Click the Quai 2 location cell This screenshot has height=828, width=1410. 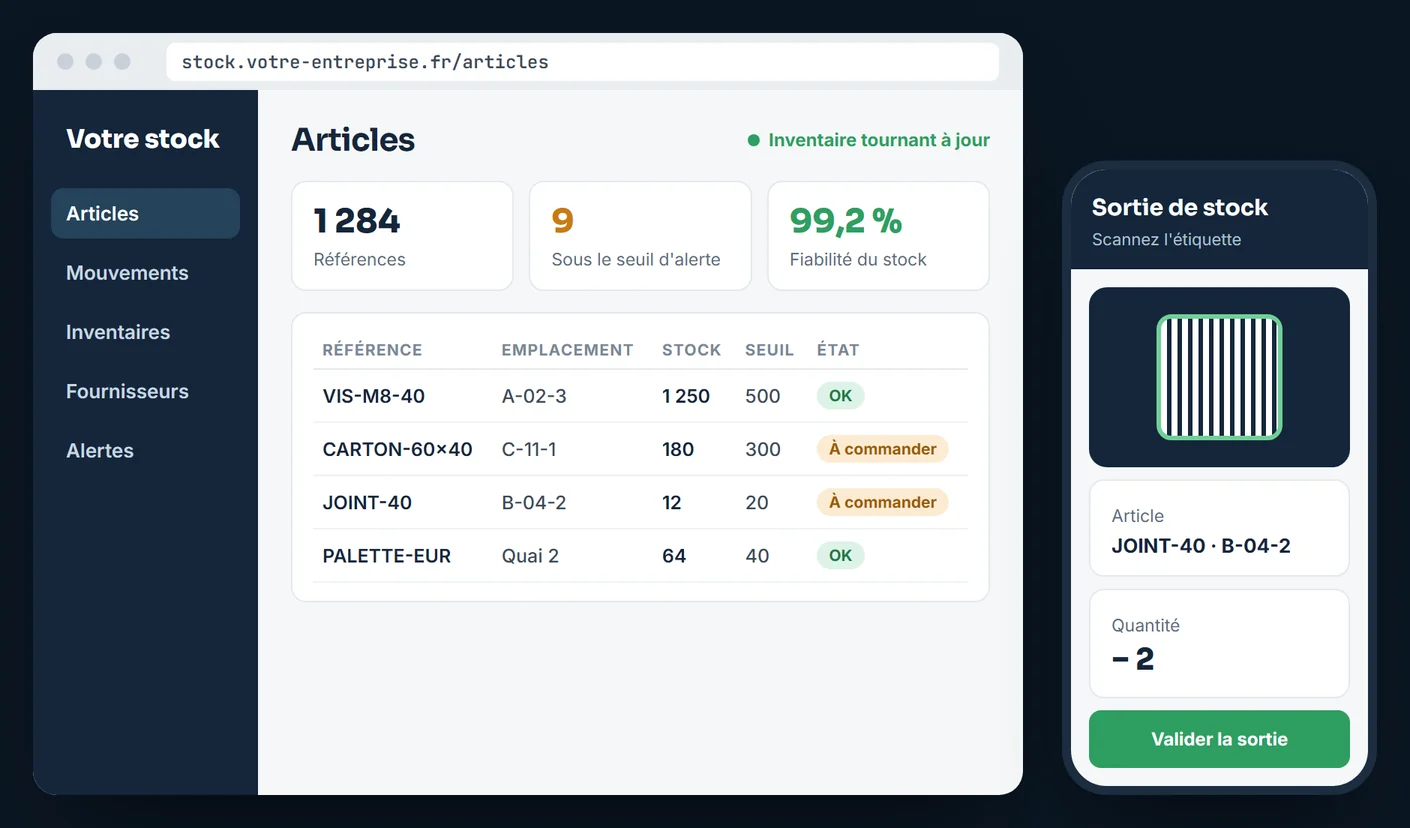tap(530, 555)
